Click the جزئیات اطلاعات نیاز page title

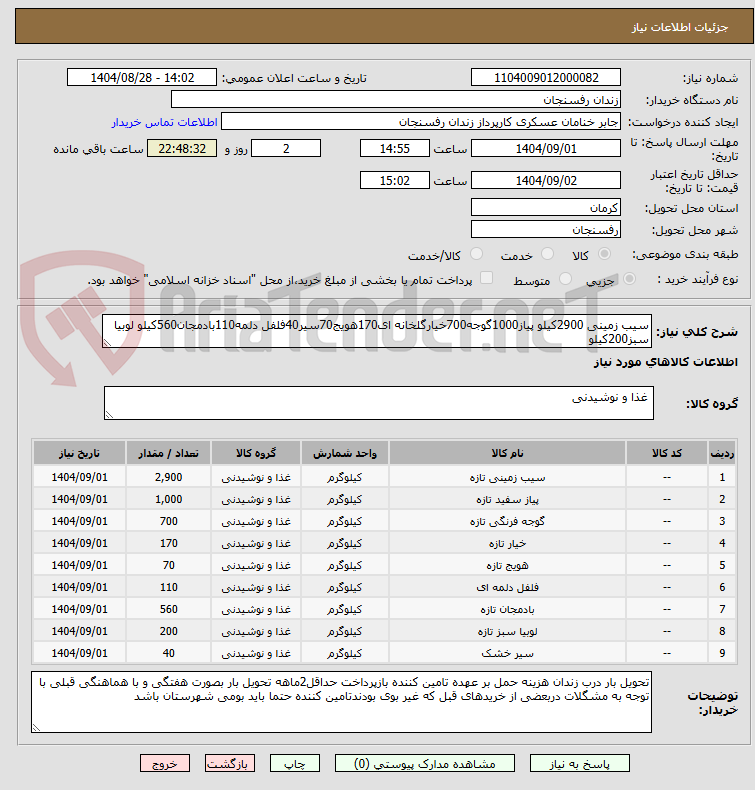(x=679, y=27)
